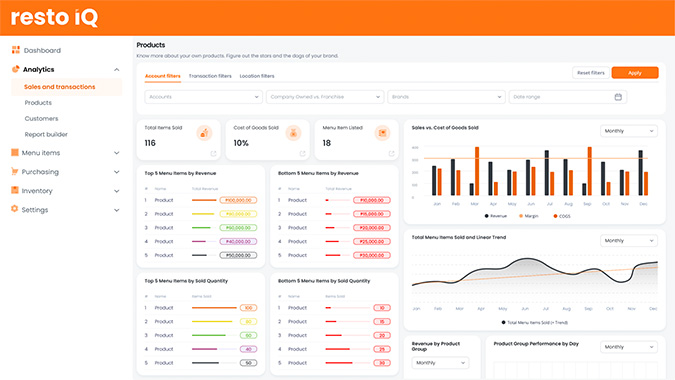Toggle Revenue legend in Sales vs COGS chart
The image size is (675, 380).
click(x=495, y=216)
